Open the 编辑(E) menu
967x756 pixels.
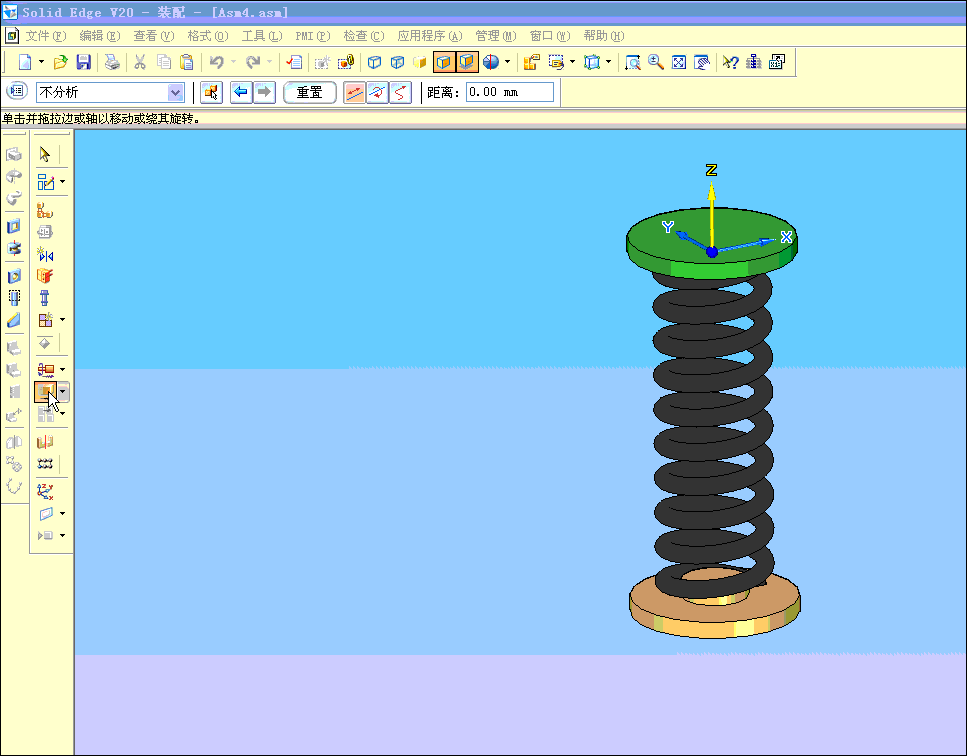[99, 36]
